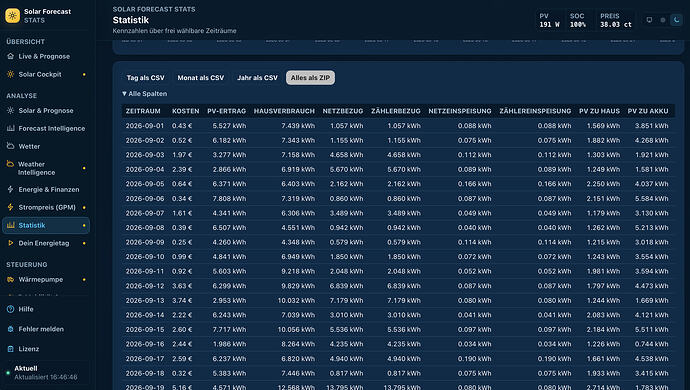
Task: Click the Dein Energietag play icon
Action: tap(11, 243)
